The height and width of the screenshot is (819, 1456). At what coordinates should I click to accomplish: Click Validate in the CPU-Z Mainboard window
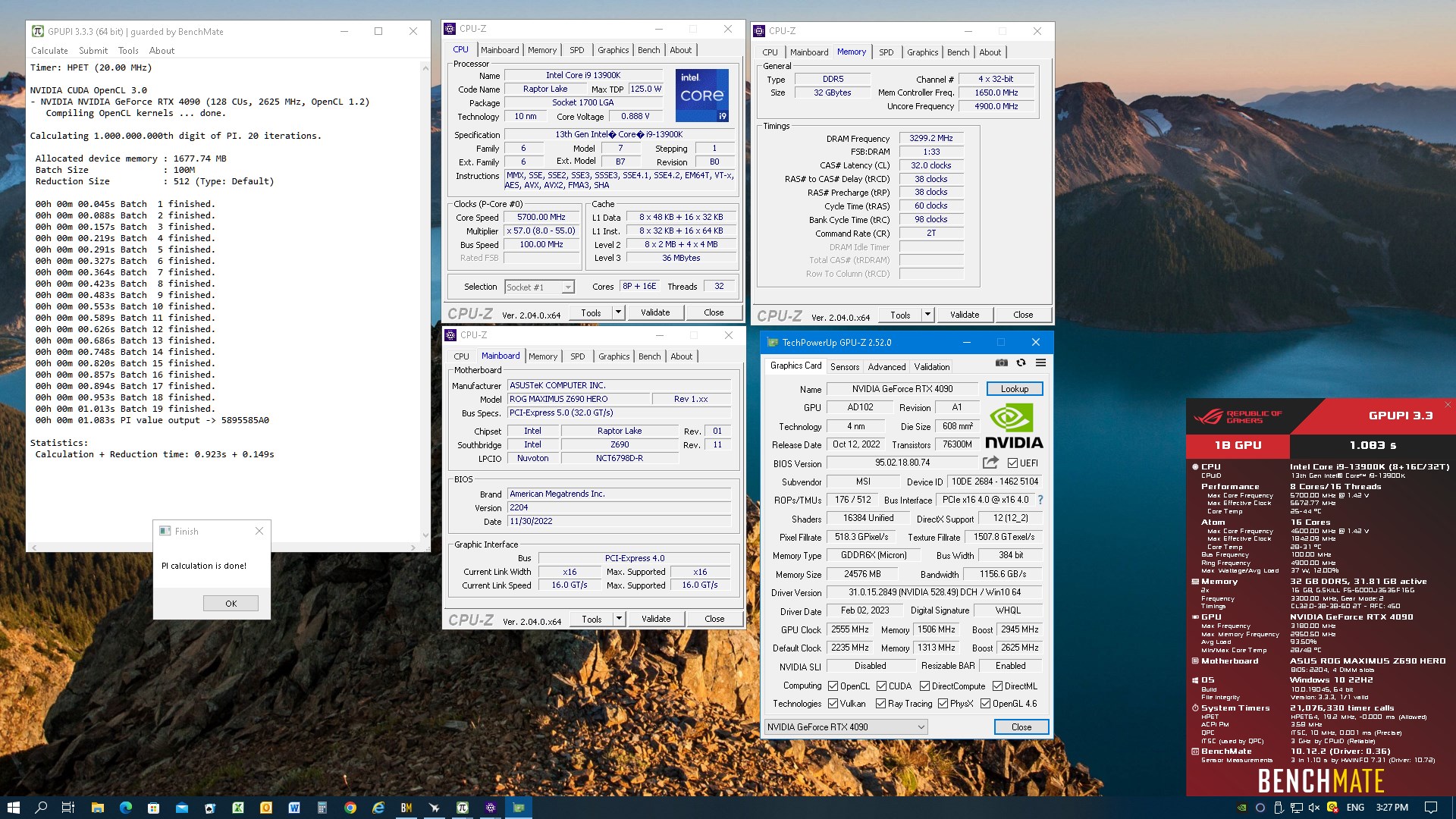tap(656, 618)
